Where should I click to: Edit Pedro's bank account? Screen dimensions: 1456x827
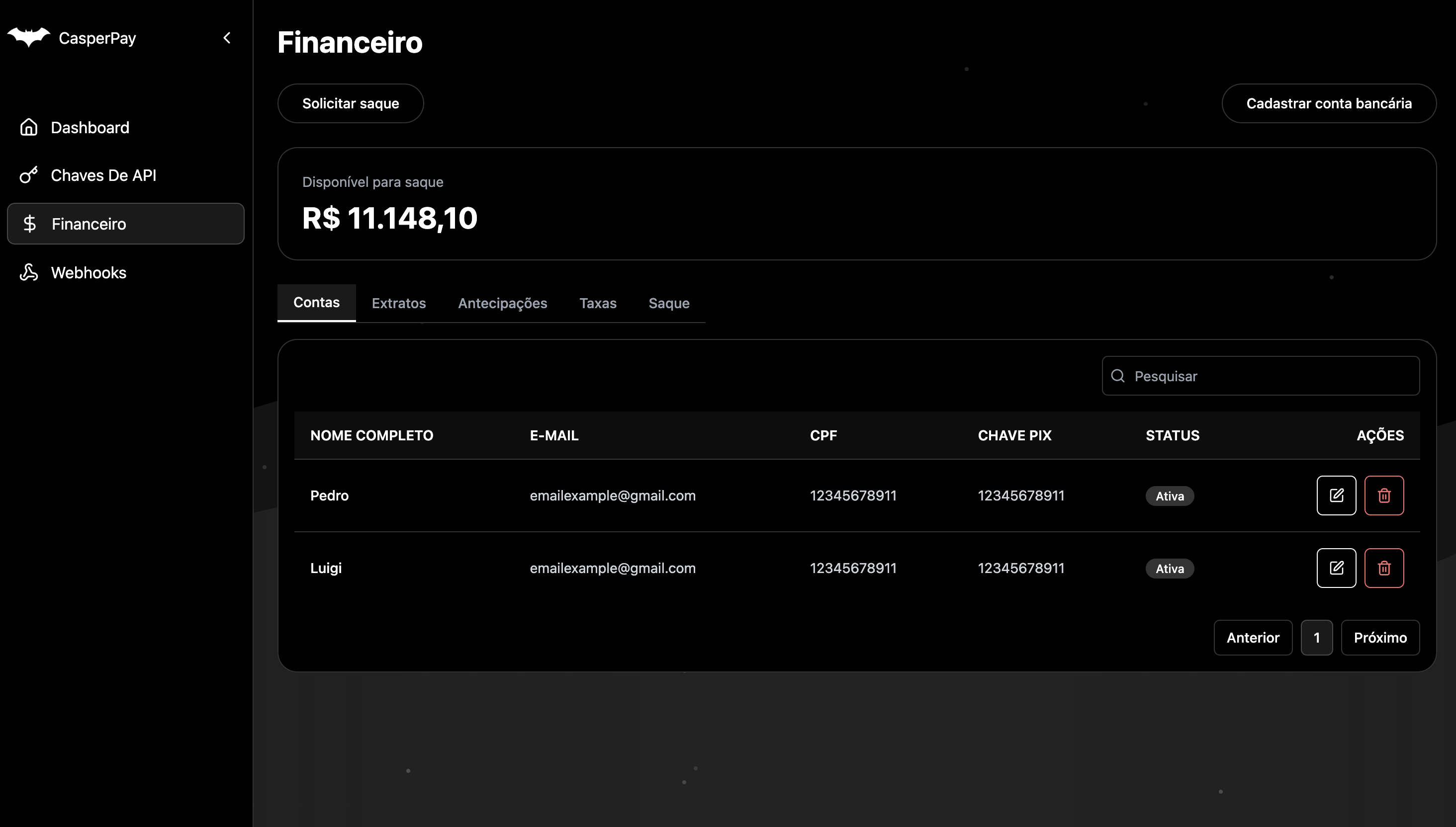pos(1336,496)
